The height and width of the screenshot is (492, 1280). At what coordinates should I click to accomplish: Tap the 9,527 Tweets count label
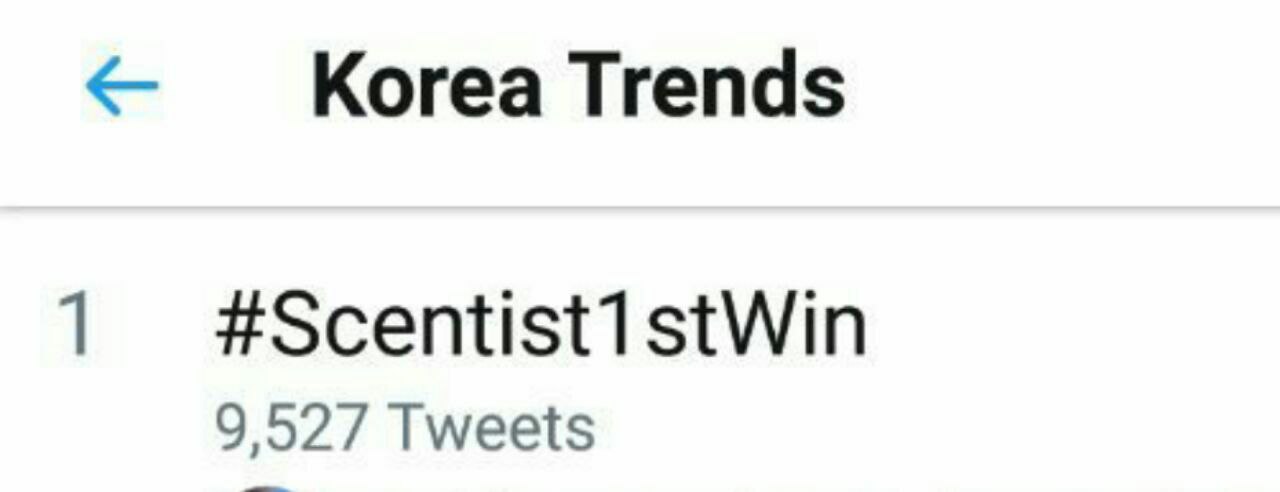[405, 427]
